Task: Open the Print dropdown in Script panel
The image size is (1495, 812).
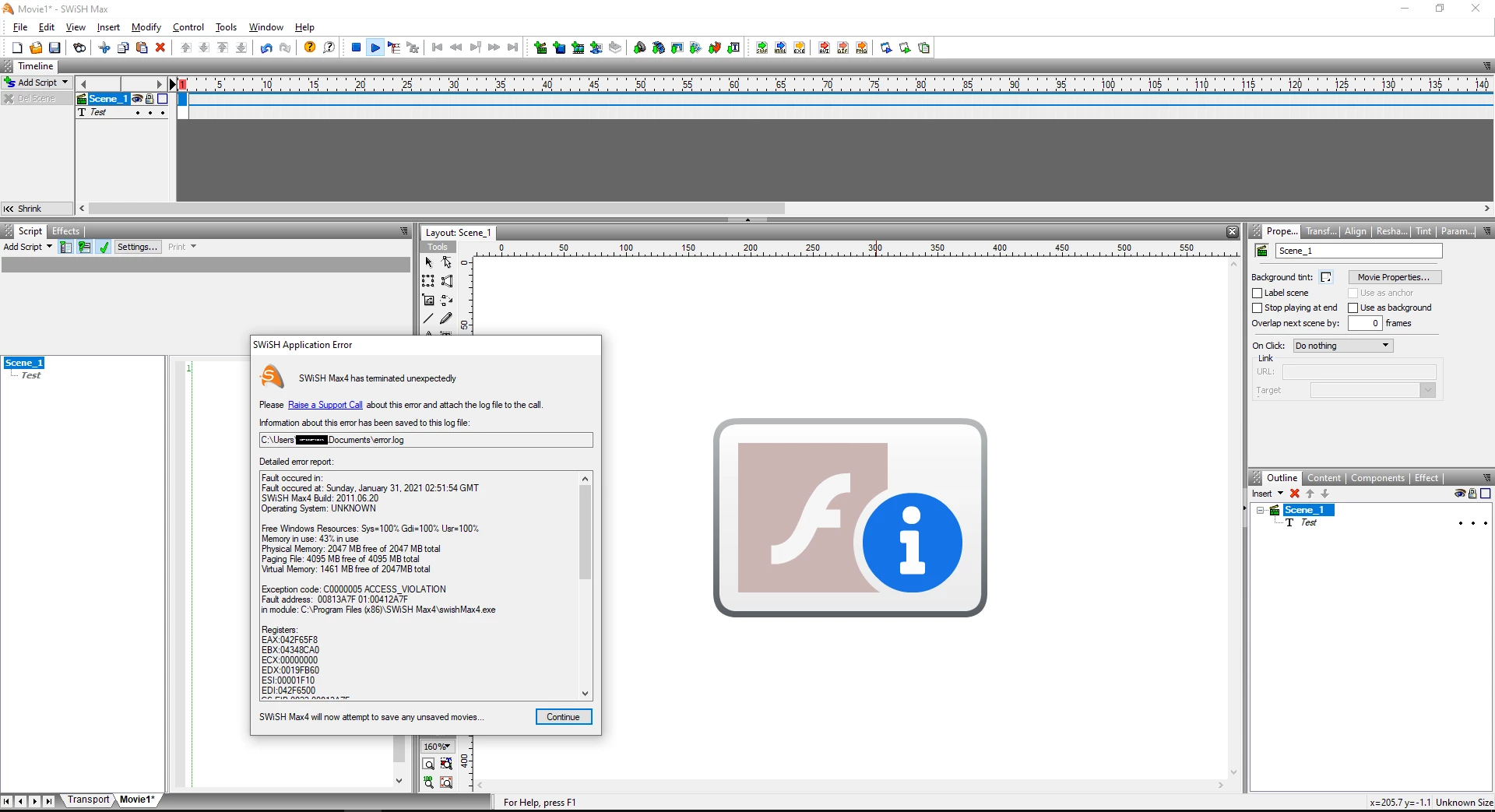Action: [x=182, y=248]
